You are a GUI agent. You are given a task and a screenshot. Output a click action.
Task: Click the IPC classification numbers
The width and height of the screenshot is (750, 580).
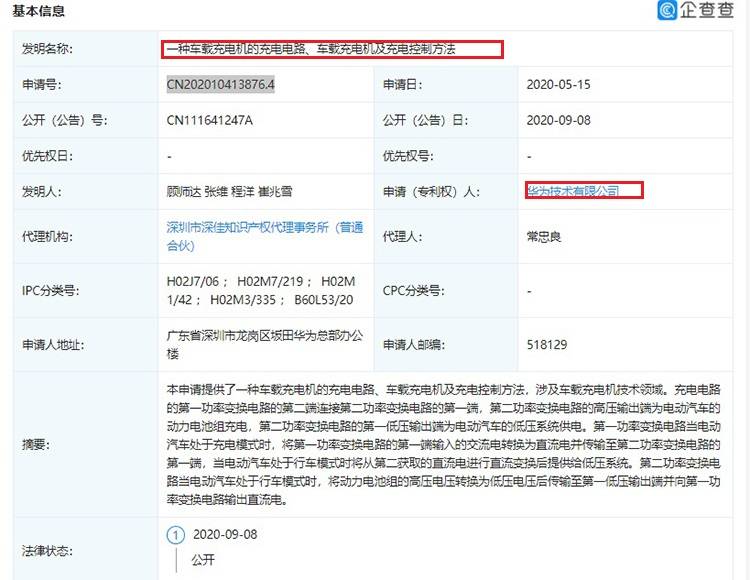click(261, 290)
